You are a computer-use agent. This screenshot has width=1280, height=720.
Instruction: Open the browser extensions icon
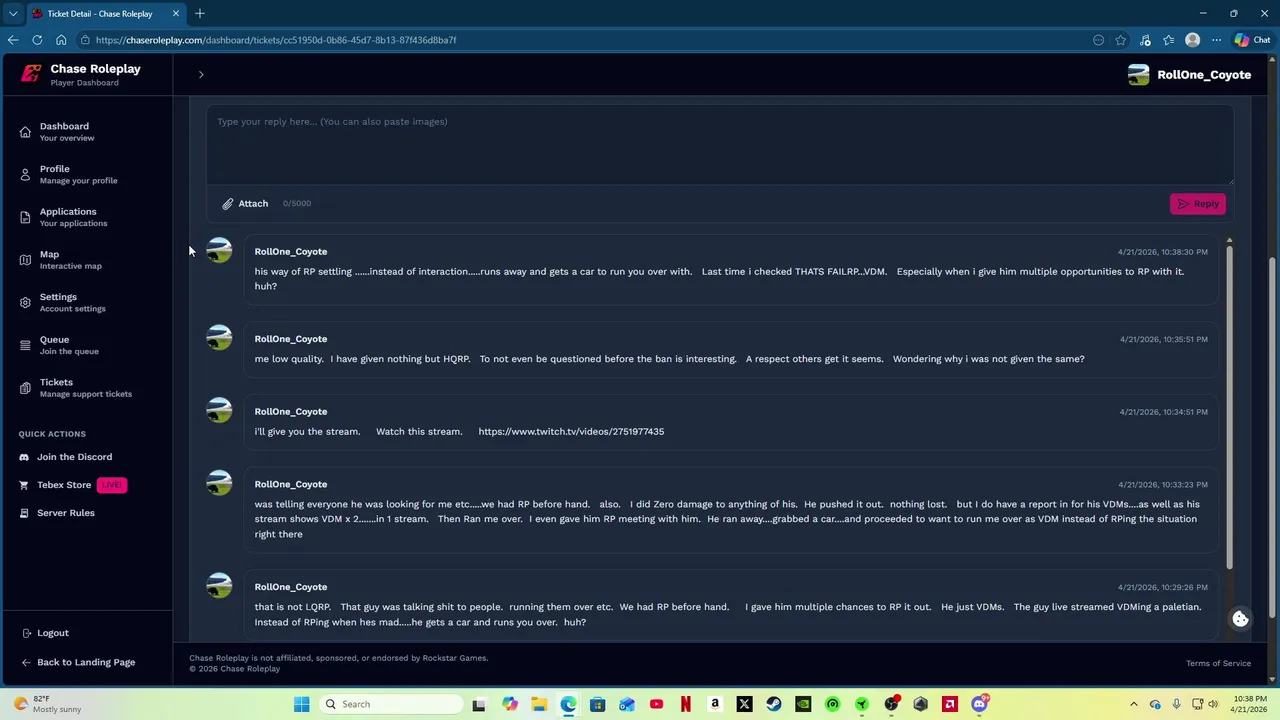pos(1145,40)
